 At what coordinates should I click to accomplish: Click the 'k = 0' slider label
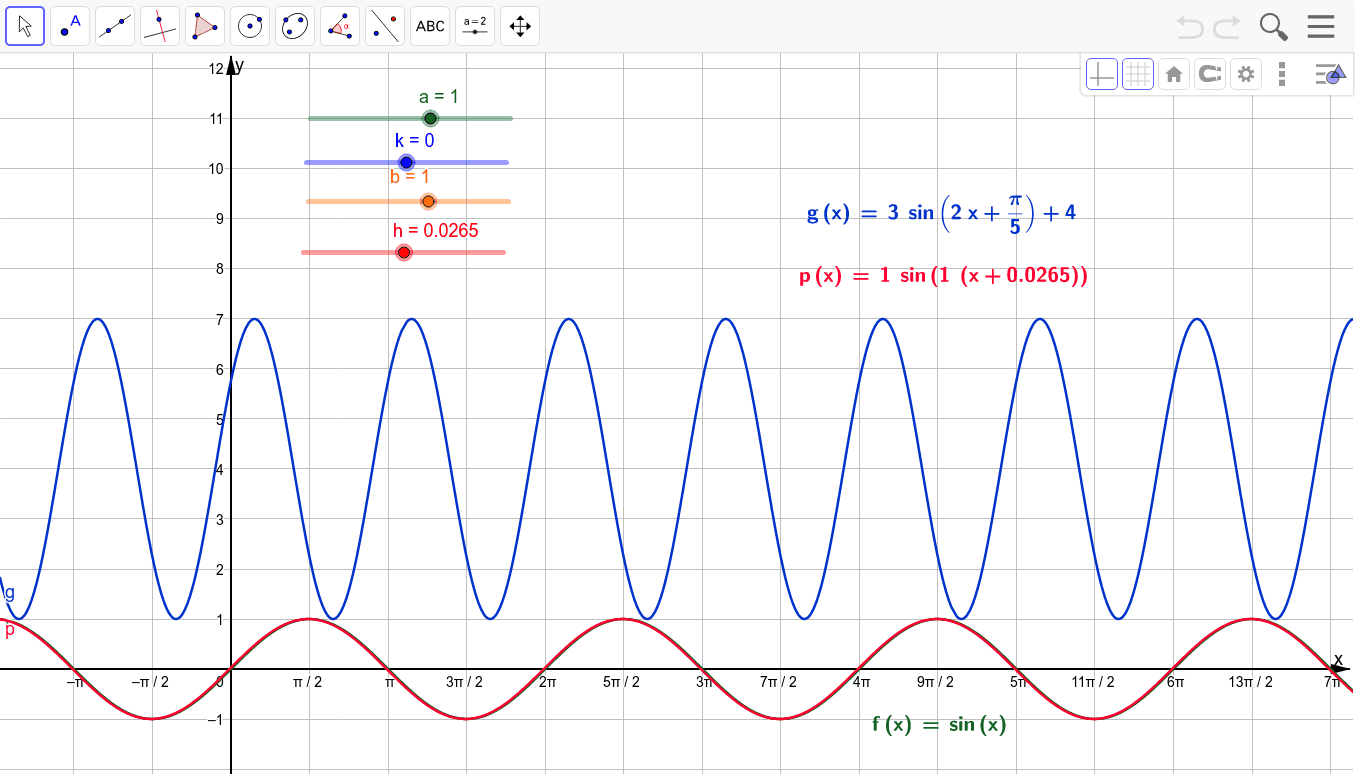pos(414,141)
